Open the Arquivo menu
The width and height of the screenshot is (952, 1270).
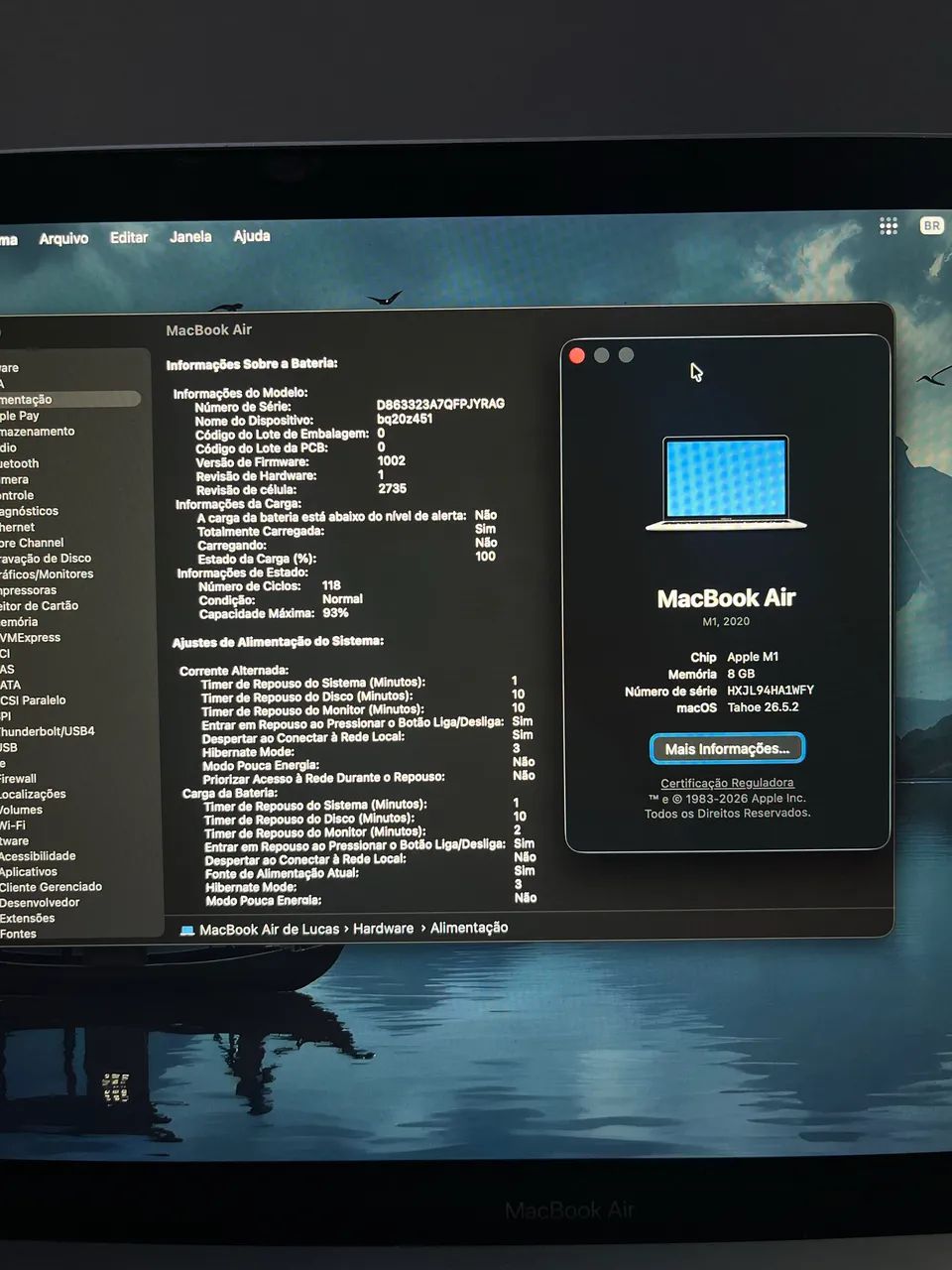(x=63, y=238)
